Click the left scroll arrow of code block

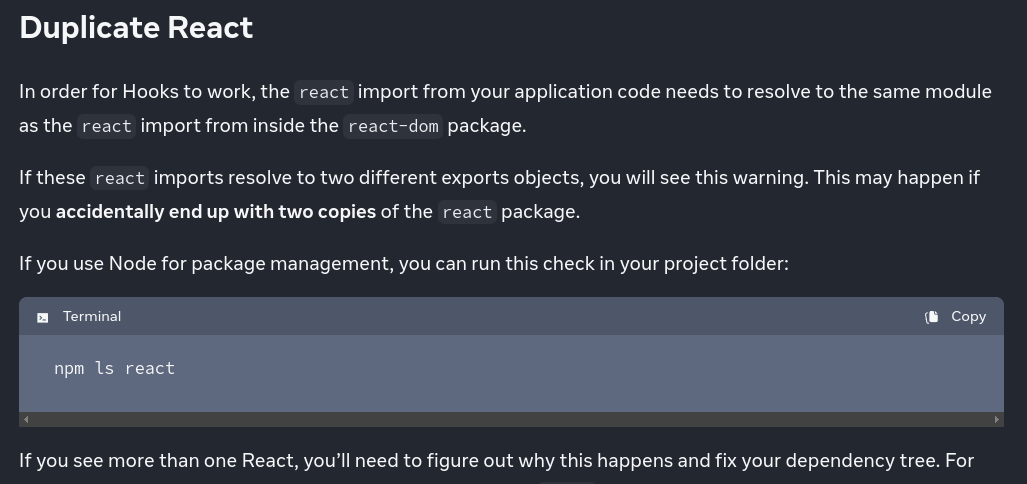(x=26, y=420)
